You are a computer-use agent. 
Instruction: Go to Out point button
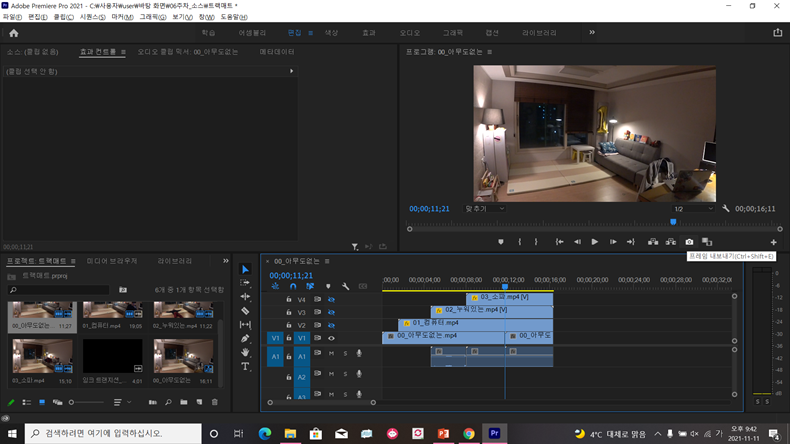tap(630, 242)
